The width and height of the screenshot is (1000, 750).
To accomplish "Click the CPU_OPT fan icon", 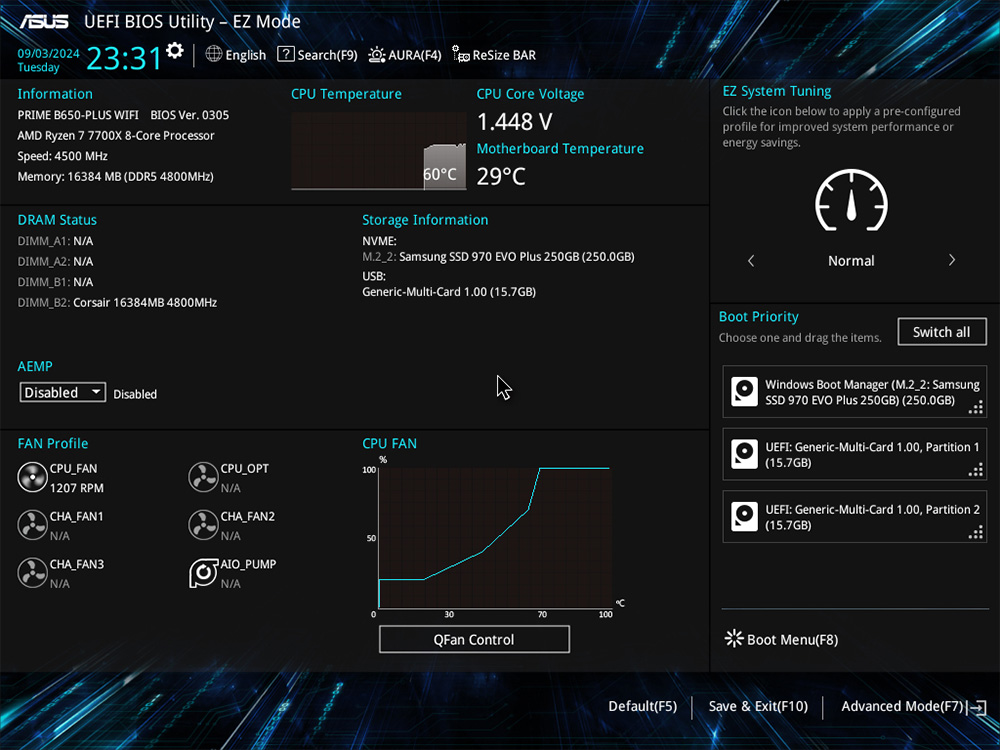I will coord(203,478).
